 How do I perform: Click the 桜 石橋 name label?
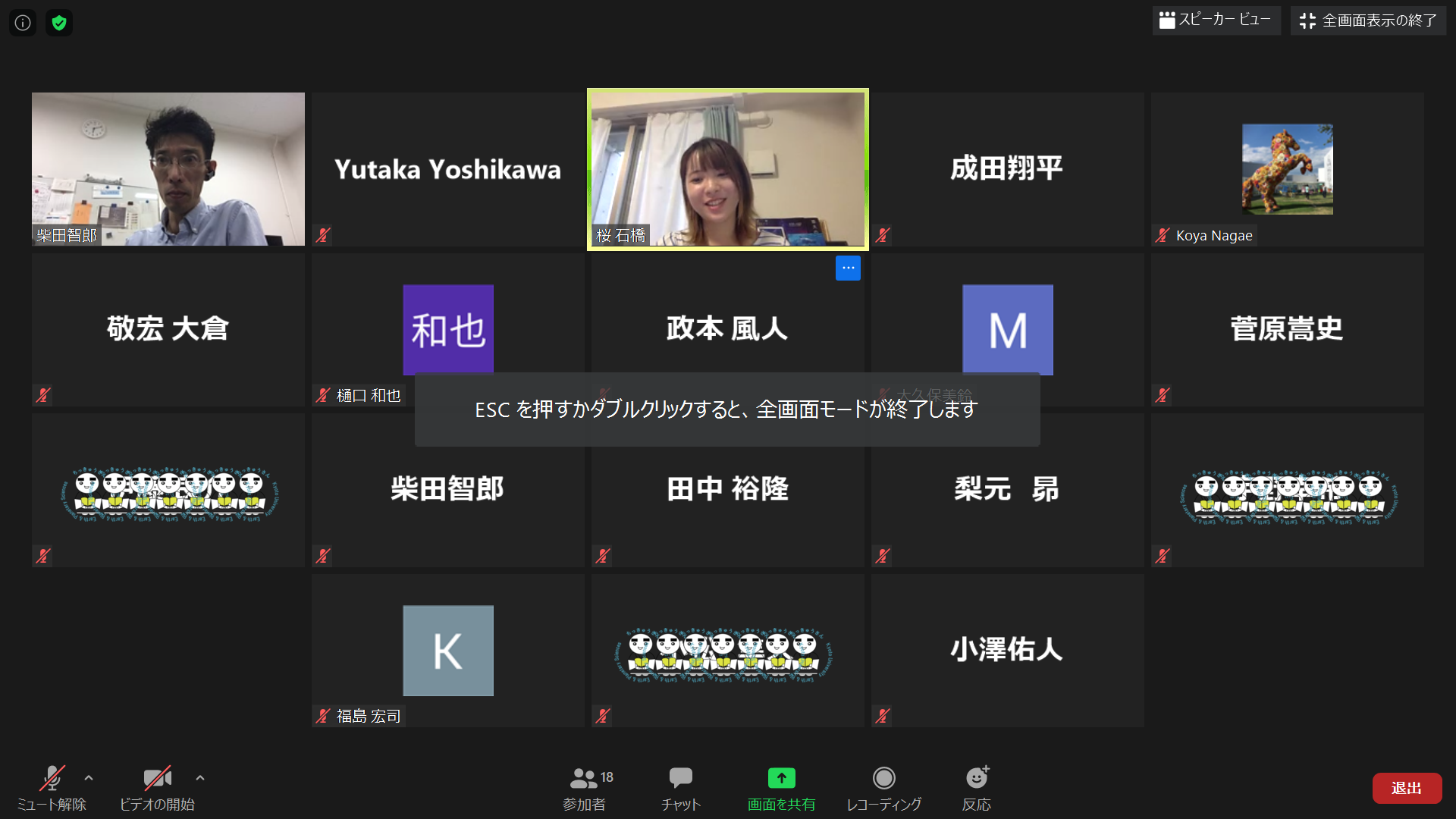(620, 236)
